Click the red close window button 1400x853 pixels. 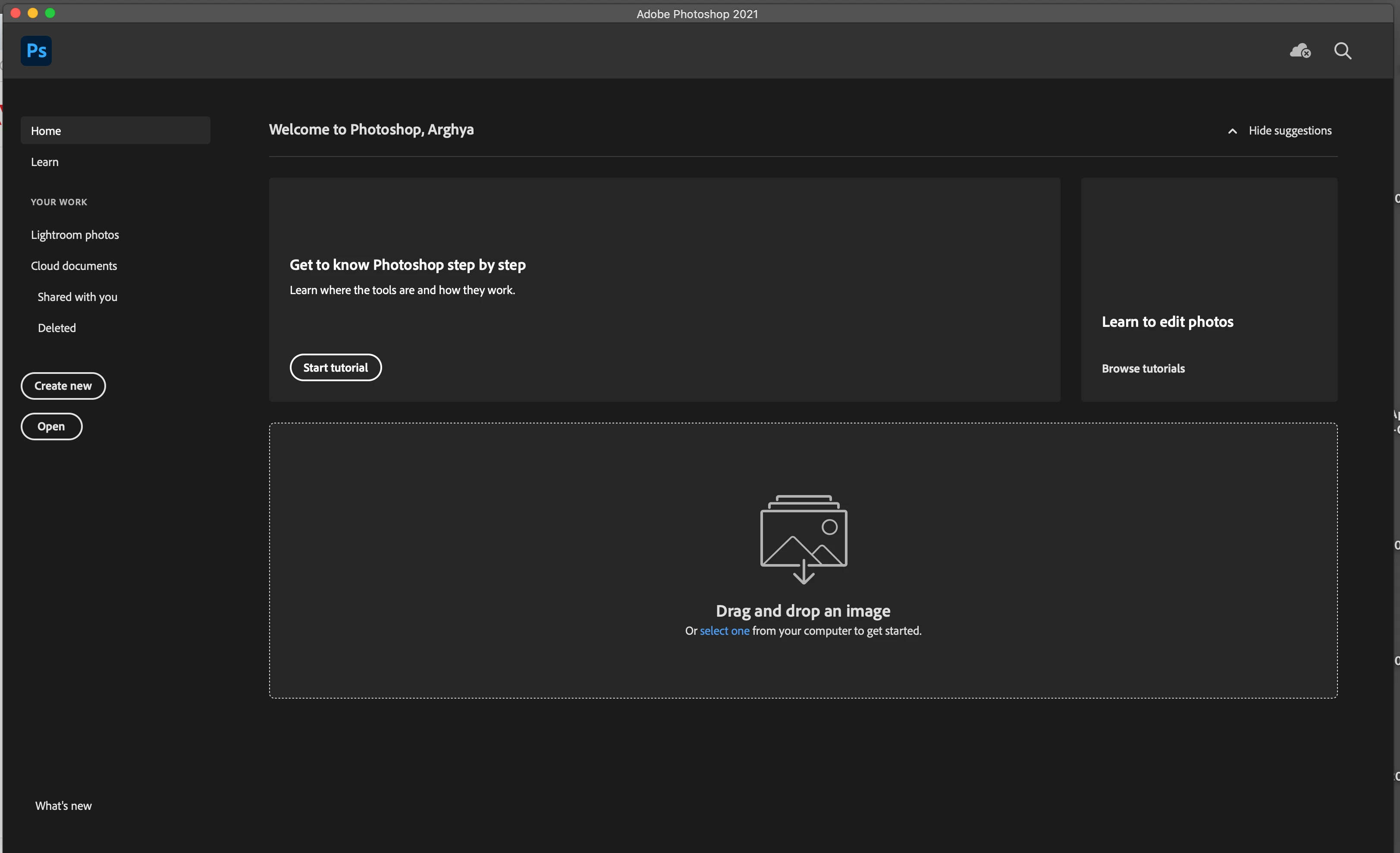pyautogui.click(x=16, y=13)
